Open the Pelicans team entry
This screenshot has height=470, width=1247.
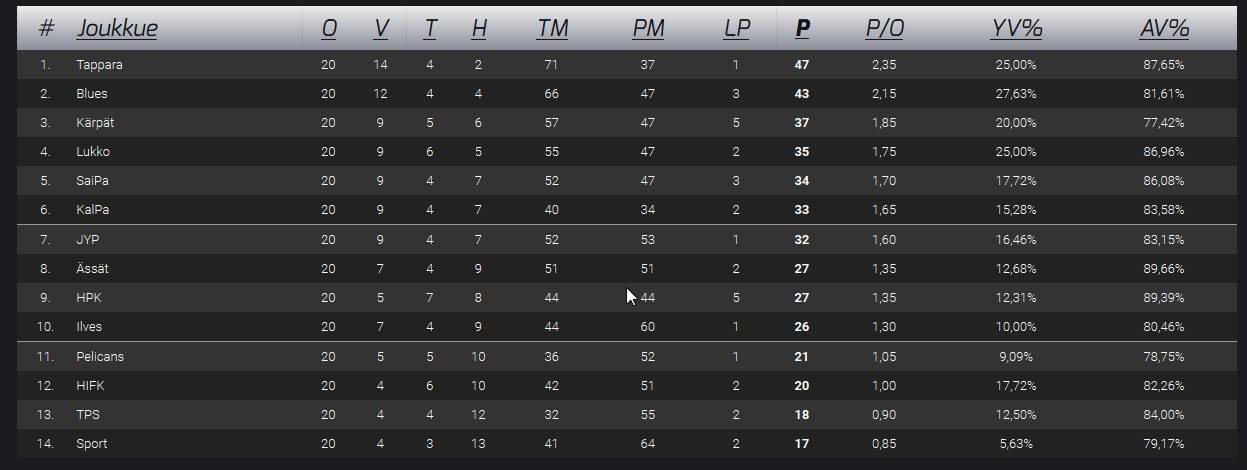click(100, 357)
